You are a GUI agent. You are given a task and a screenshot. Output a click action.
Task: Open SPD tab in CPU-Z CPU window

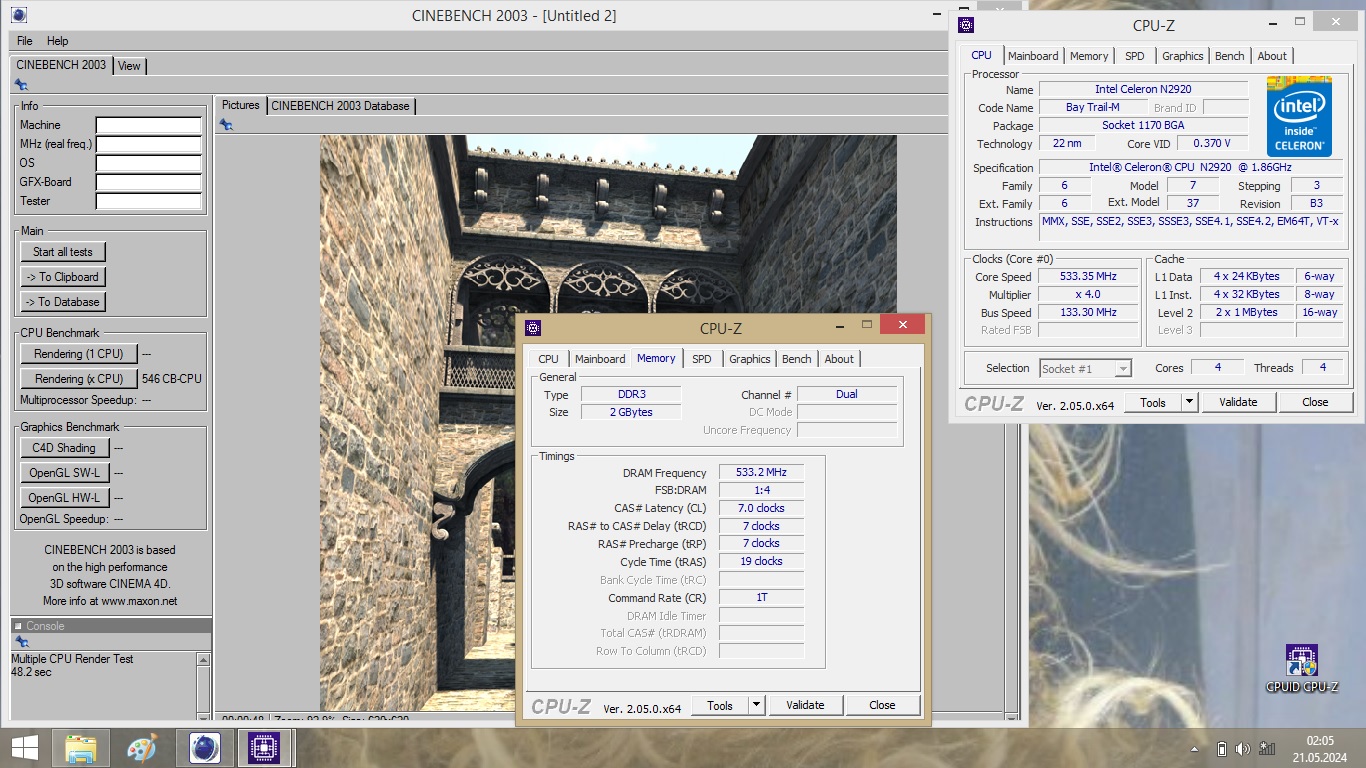point(1135,56)
